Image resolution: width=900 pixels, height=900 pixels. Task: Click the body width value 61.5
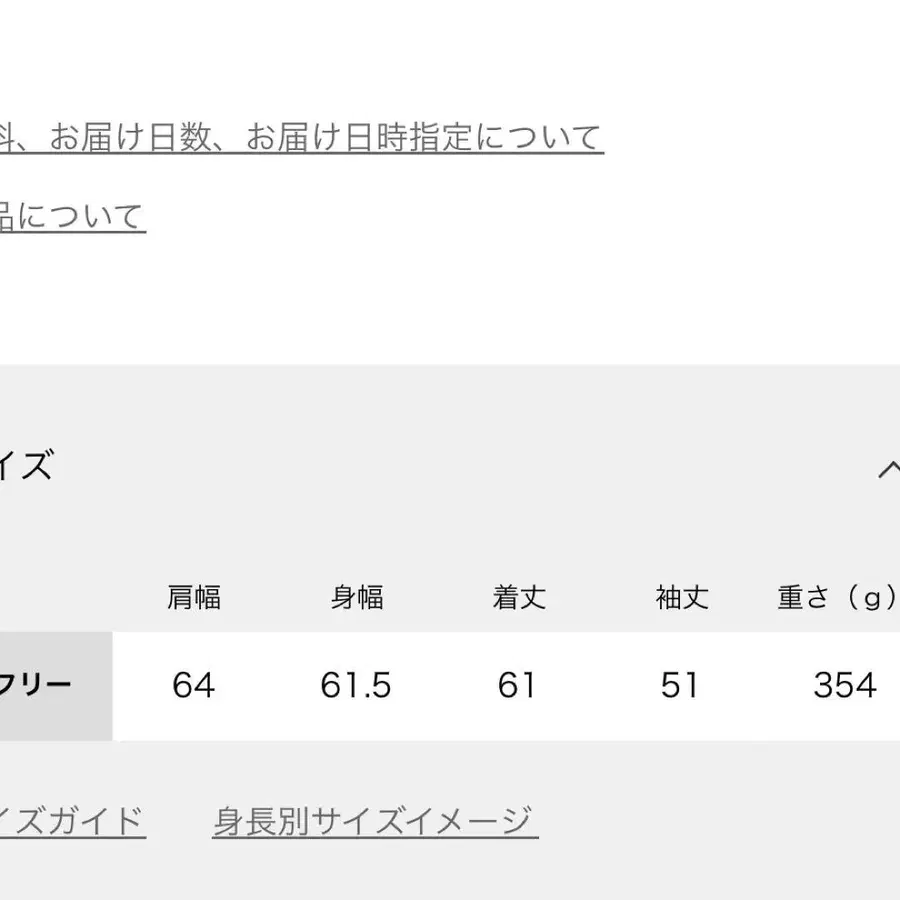(356, 686)
